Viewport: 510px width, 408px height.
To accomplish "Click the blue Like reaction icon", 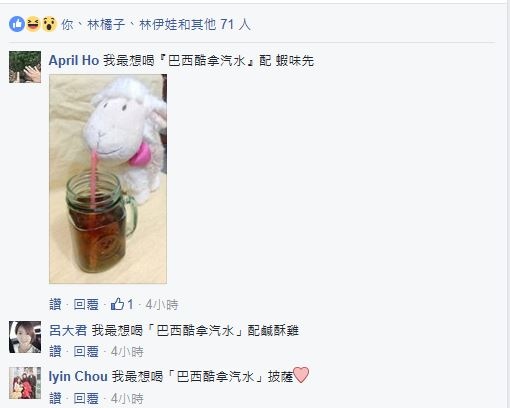I will [17, 24].
